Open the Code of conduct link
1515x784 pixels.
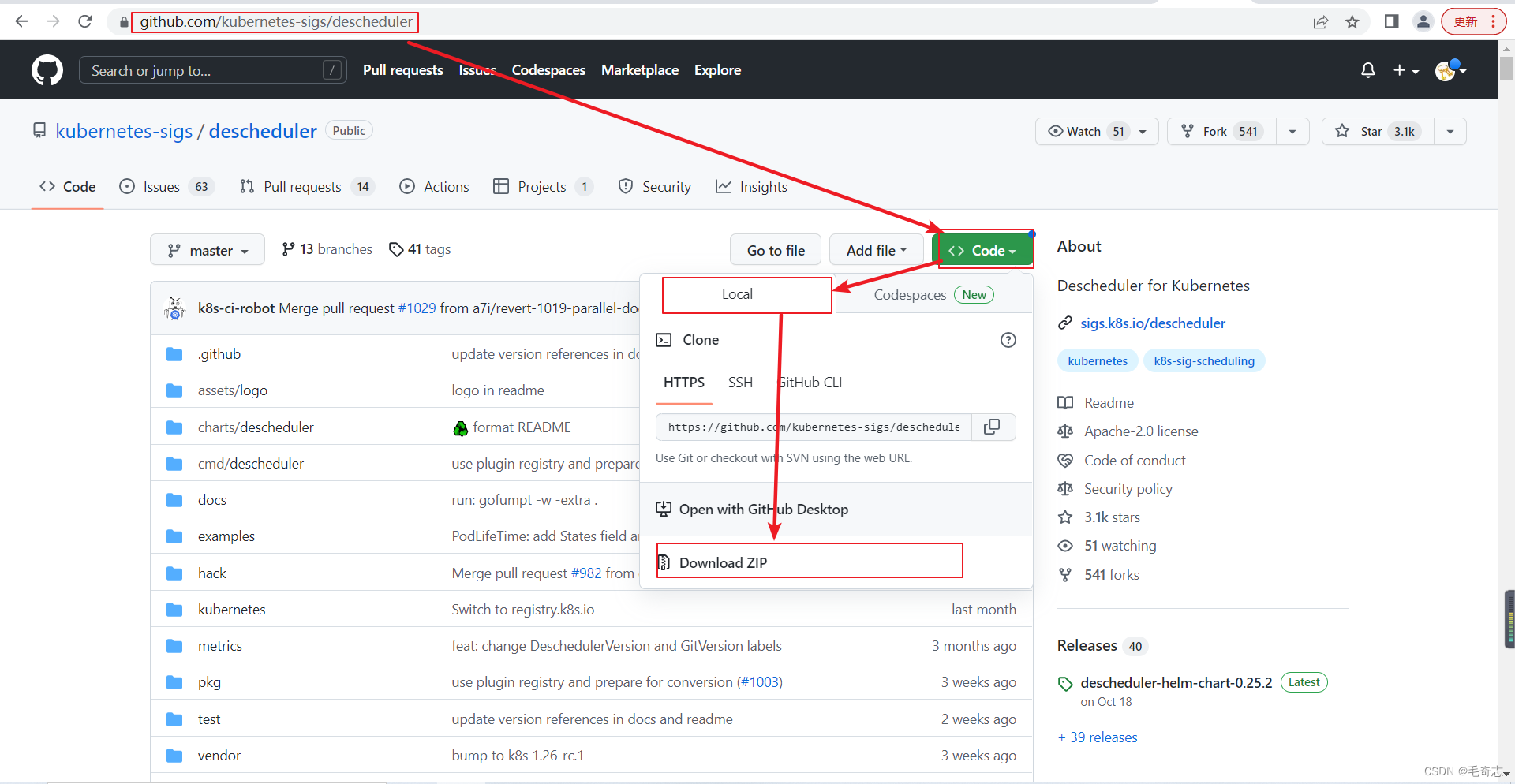click(1135, 461)
